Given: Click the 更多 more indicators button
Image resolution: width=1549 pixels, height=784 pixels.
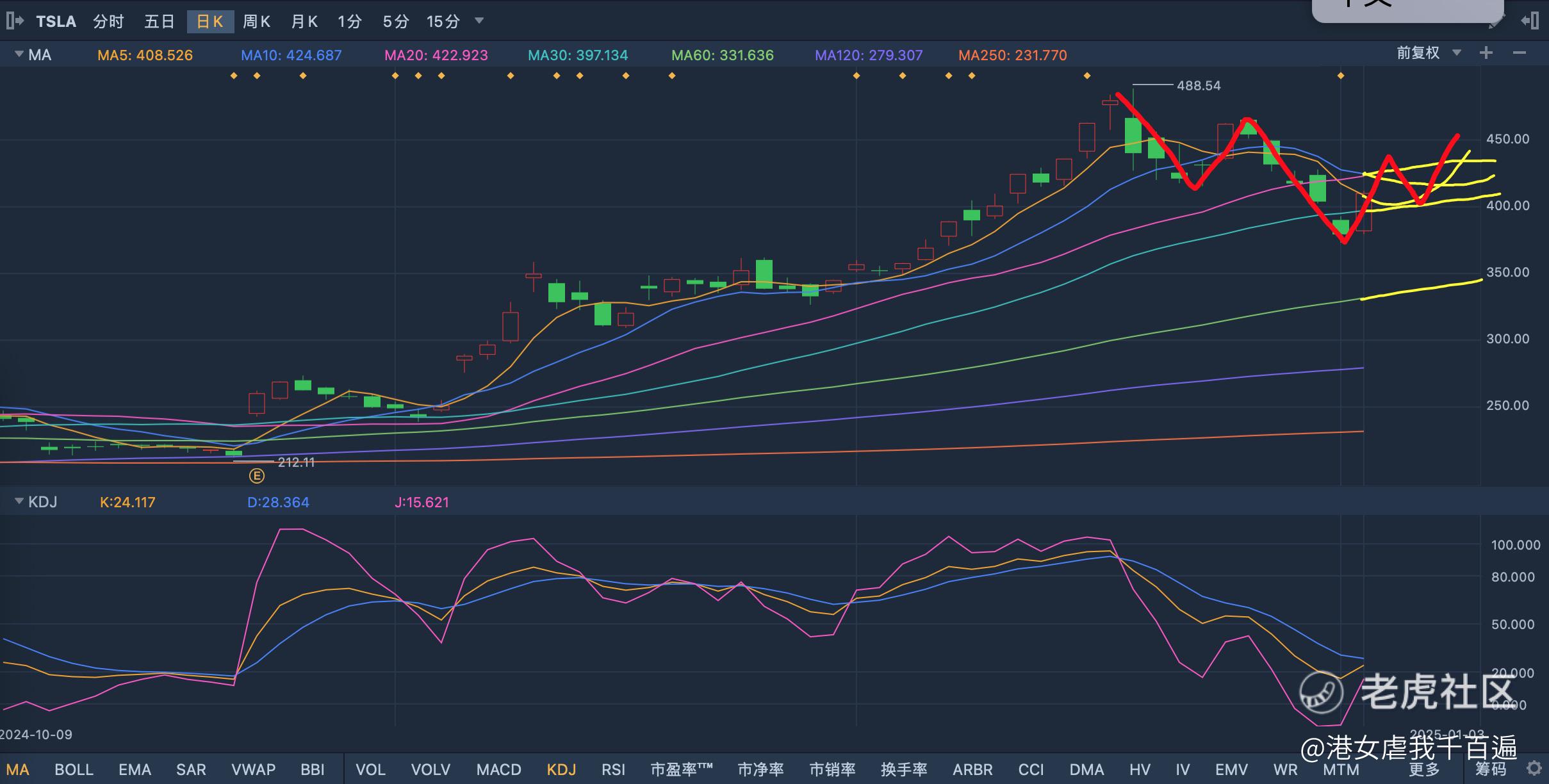Looking at the screenshot, I should point(1424,769).
